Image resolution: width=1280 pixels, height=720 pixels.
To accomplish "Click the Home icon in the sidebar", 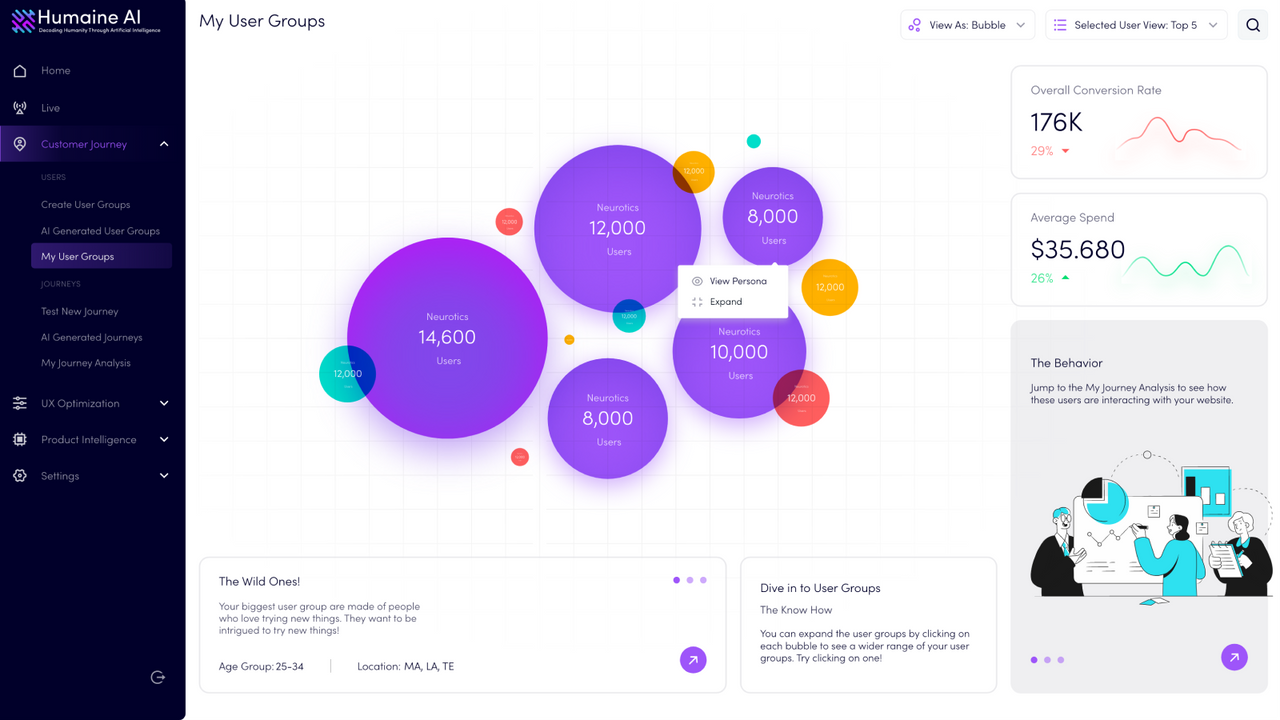I will pyautogui.click(x=19, y=70).
